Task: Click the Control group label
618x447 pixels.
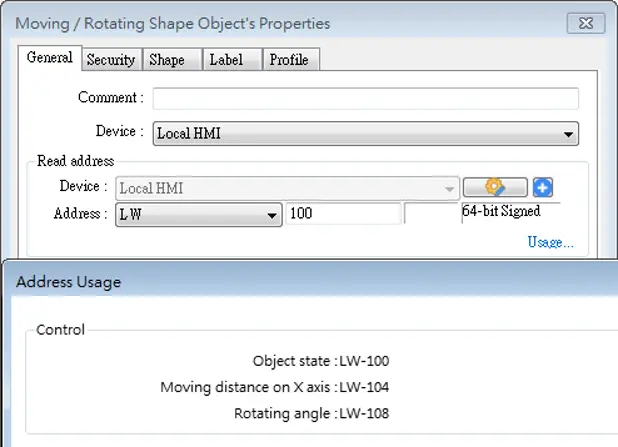Action: [60, 330]
